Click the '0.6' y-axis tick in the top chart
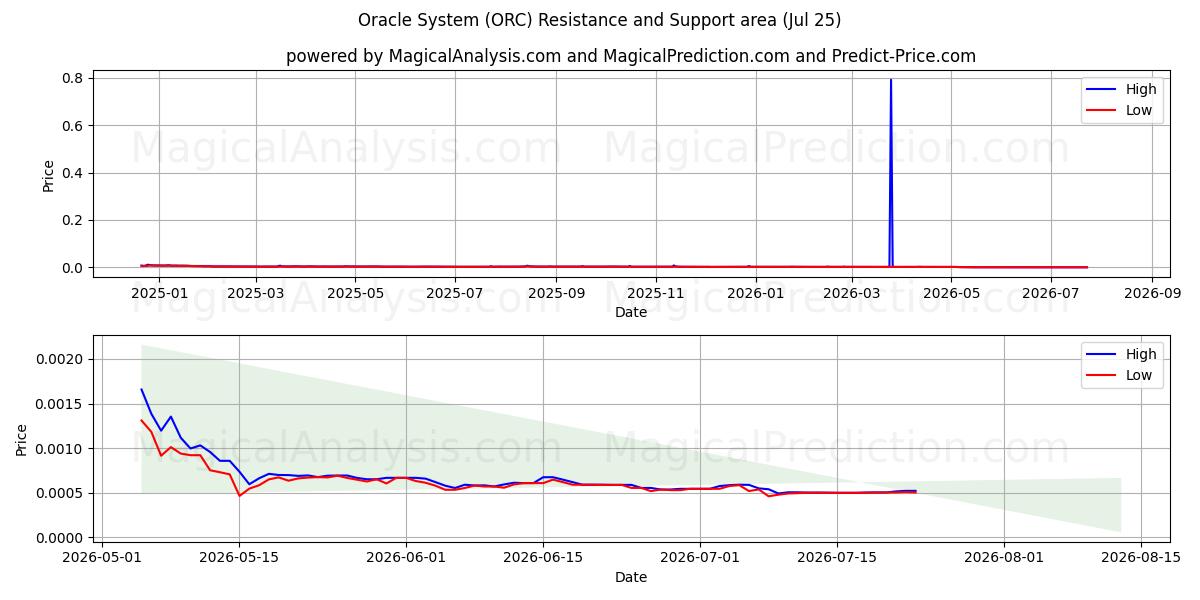The height and width of the screenshot is (600, 1200). (x=75, y=125)
